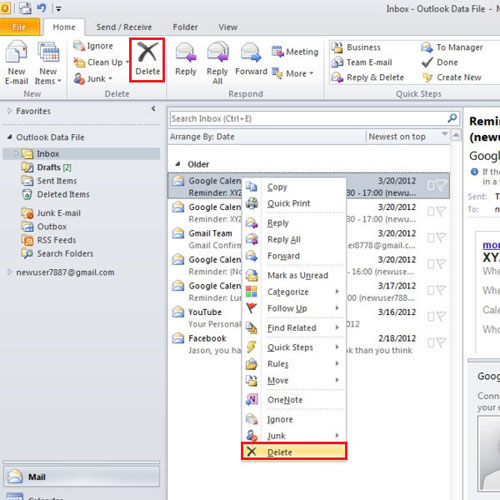Click category box on the Facebook message
The image size is (500, 500).
[431, 343]
